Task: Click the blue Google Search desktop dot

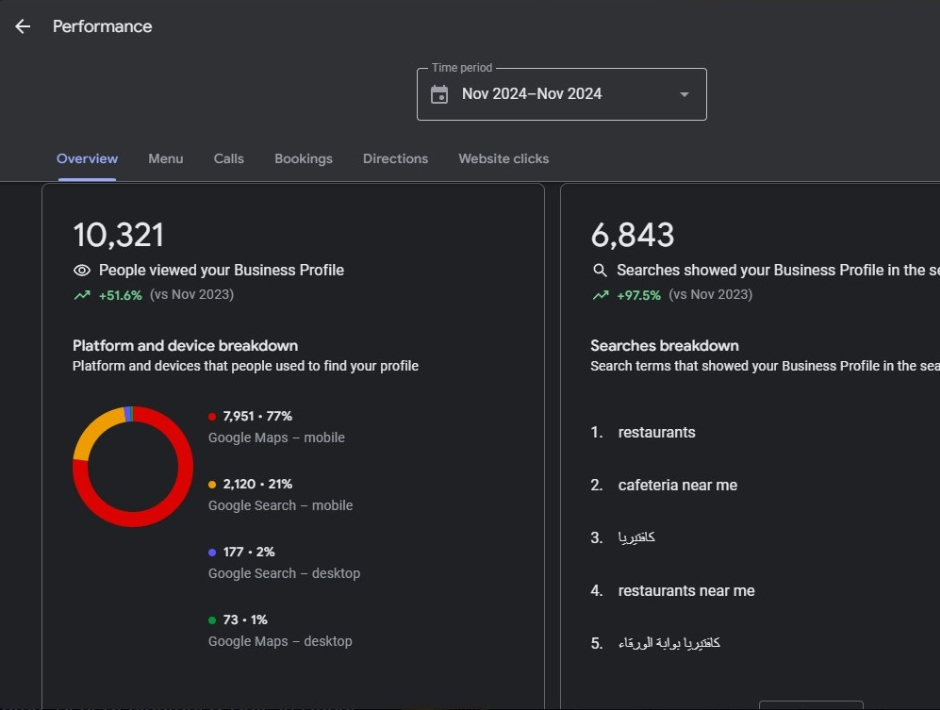Action: (x=212, y=552)
